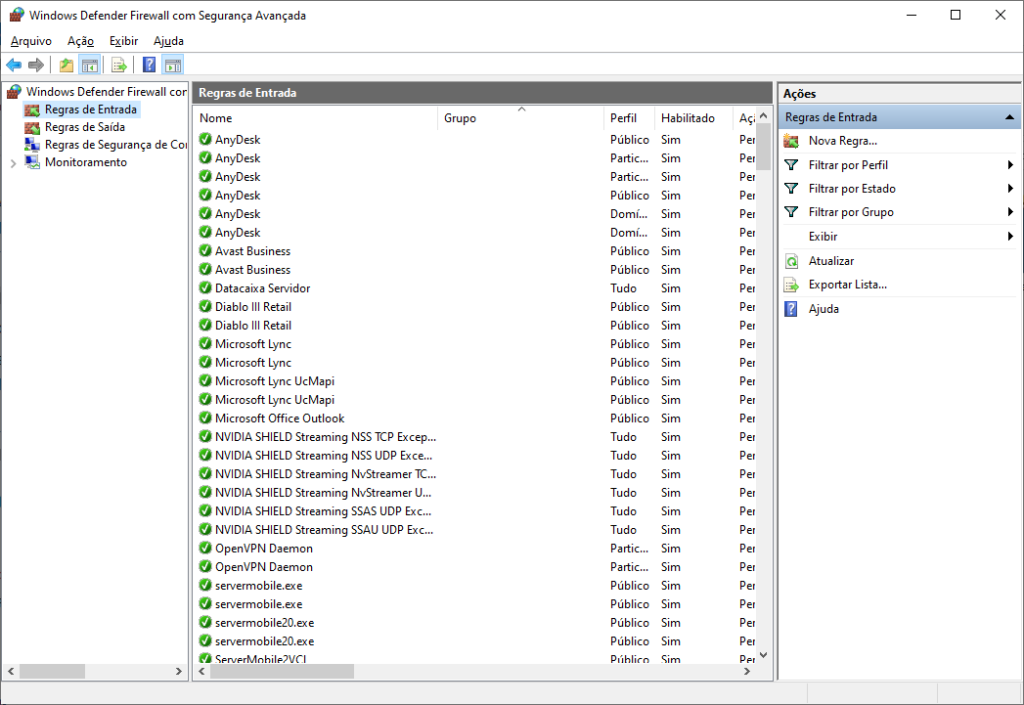1024x705 pixels.
Task: Click the Nova Regra icon in Actions pane
Action: coord(791,141)
